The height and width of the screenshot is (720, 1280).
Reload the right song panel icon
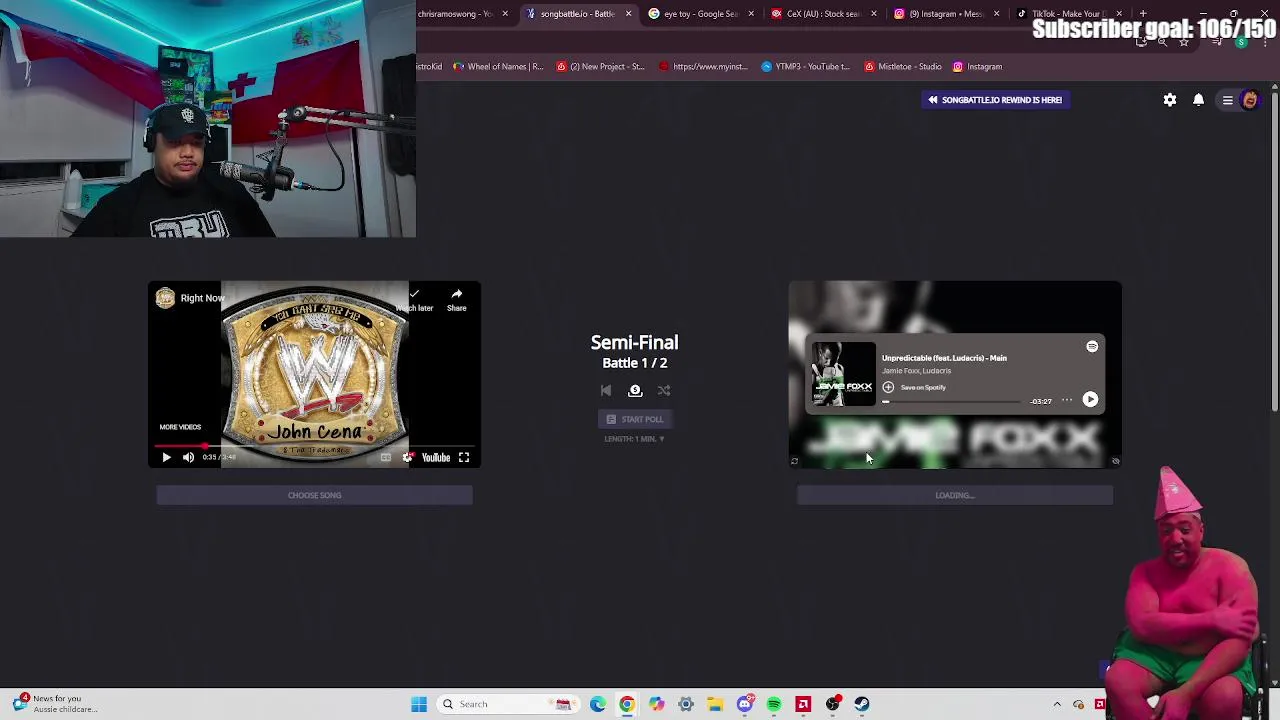coord(794,461)
